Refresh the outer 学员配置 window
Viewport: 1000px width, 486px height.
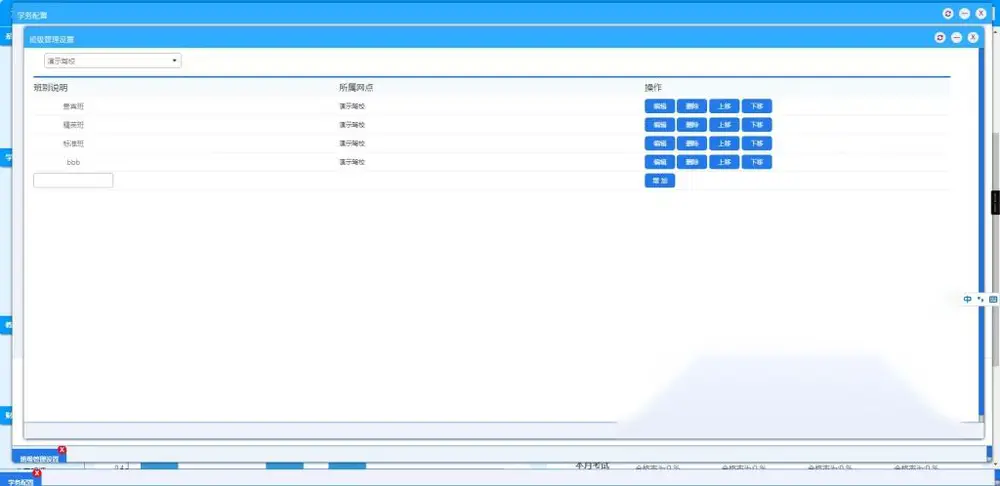[948, 13]
